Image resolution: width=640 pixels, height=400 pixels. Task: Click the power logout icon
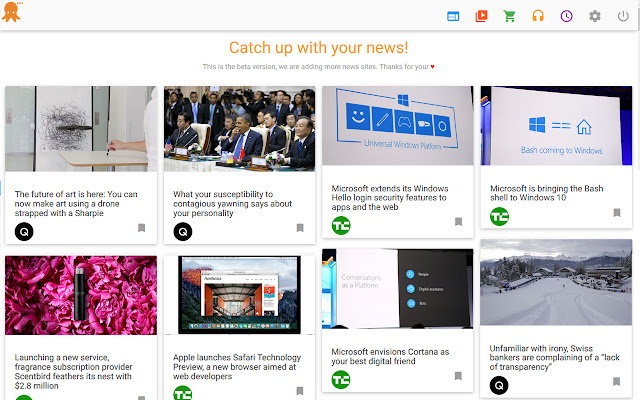tap(623, 16)
